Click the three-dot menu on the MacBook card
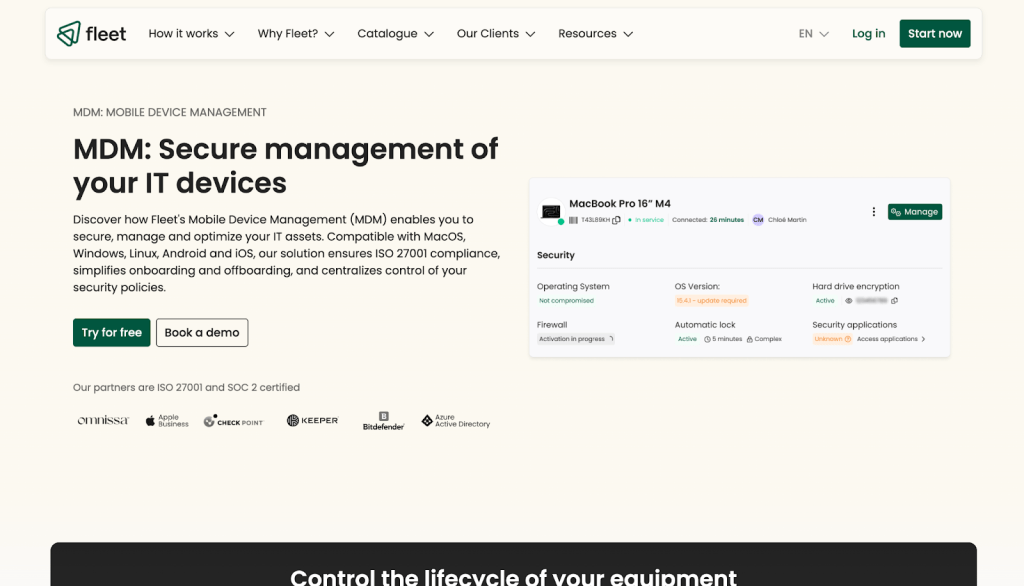The height and width of the screenshot is (586, 1024). 873,212
